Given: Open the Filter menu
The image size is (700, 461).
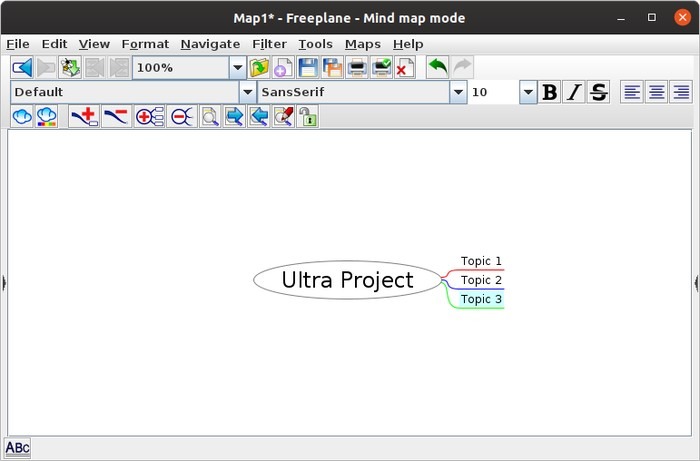Looking at the screenshot, I should pyautogui.click(x=269, y=44).
